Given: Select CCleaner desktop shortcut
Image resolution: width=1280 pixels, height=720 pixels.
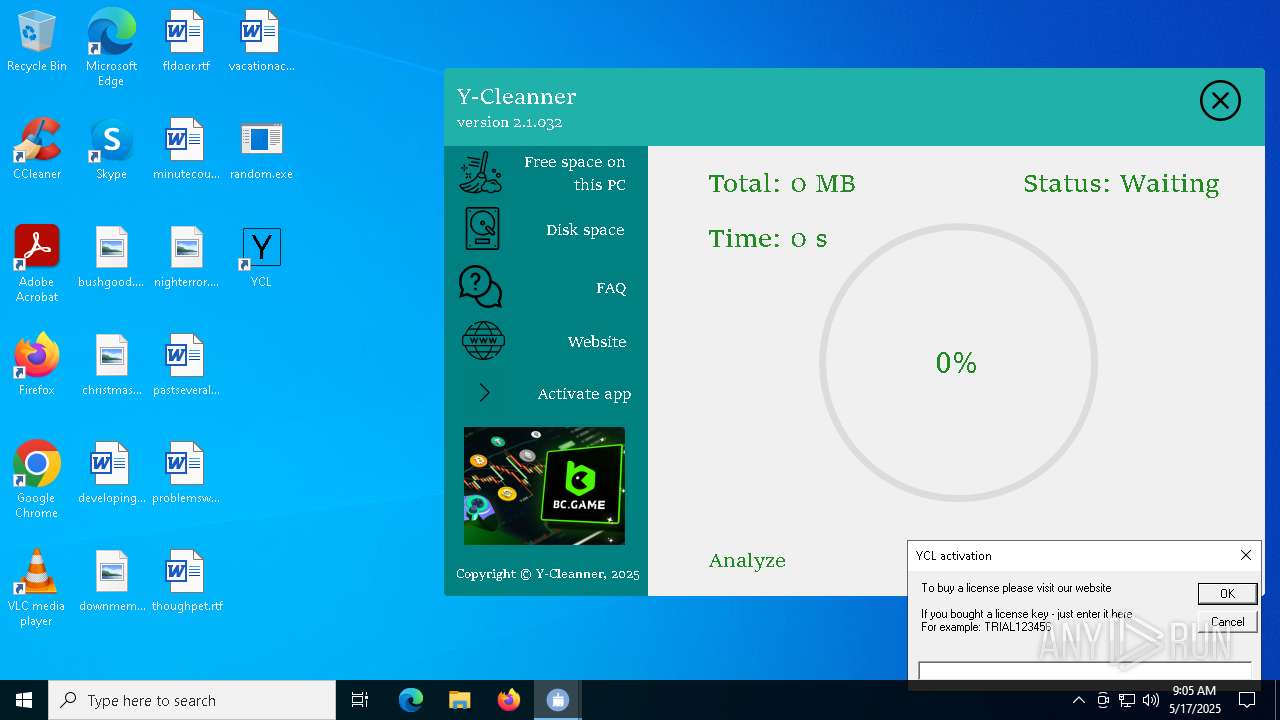Looking at the screenshot, I should click(x=37, y=149).
